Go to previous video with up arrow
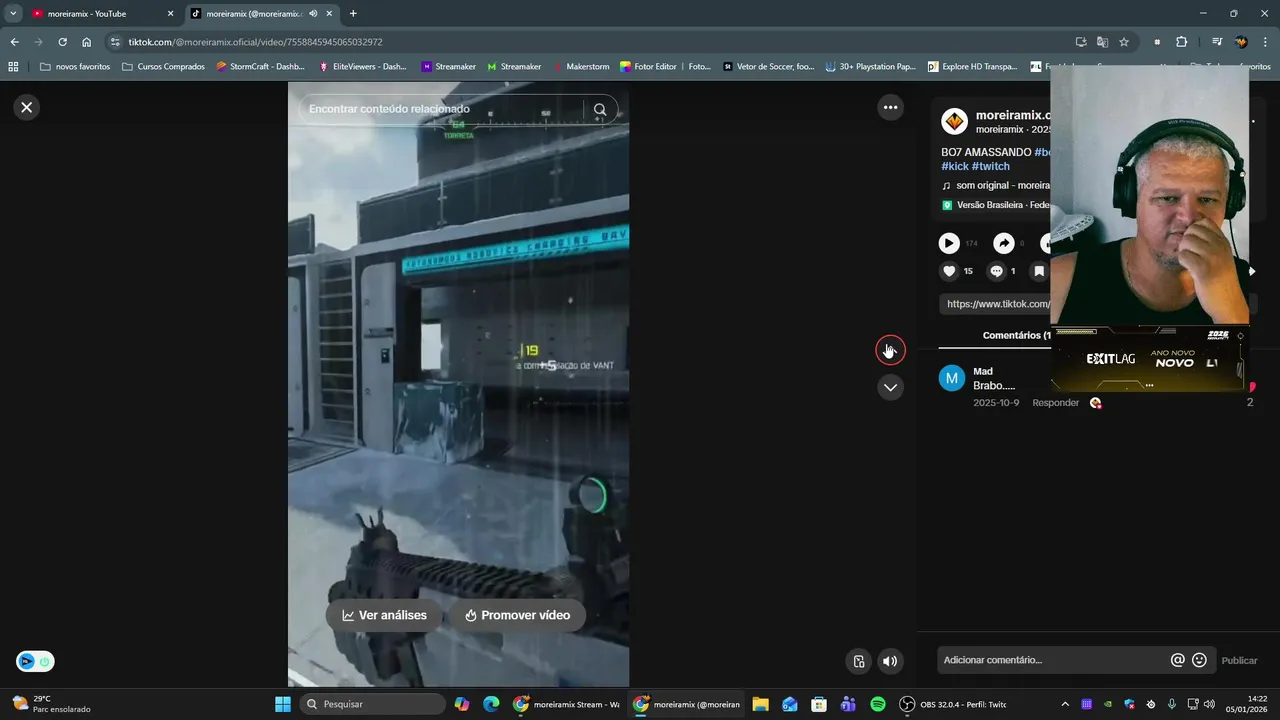This screenshot has height=720, width=1280. coord(890,349)
